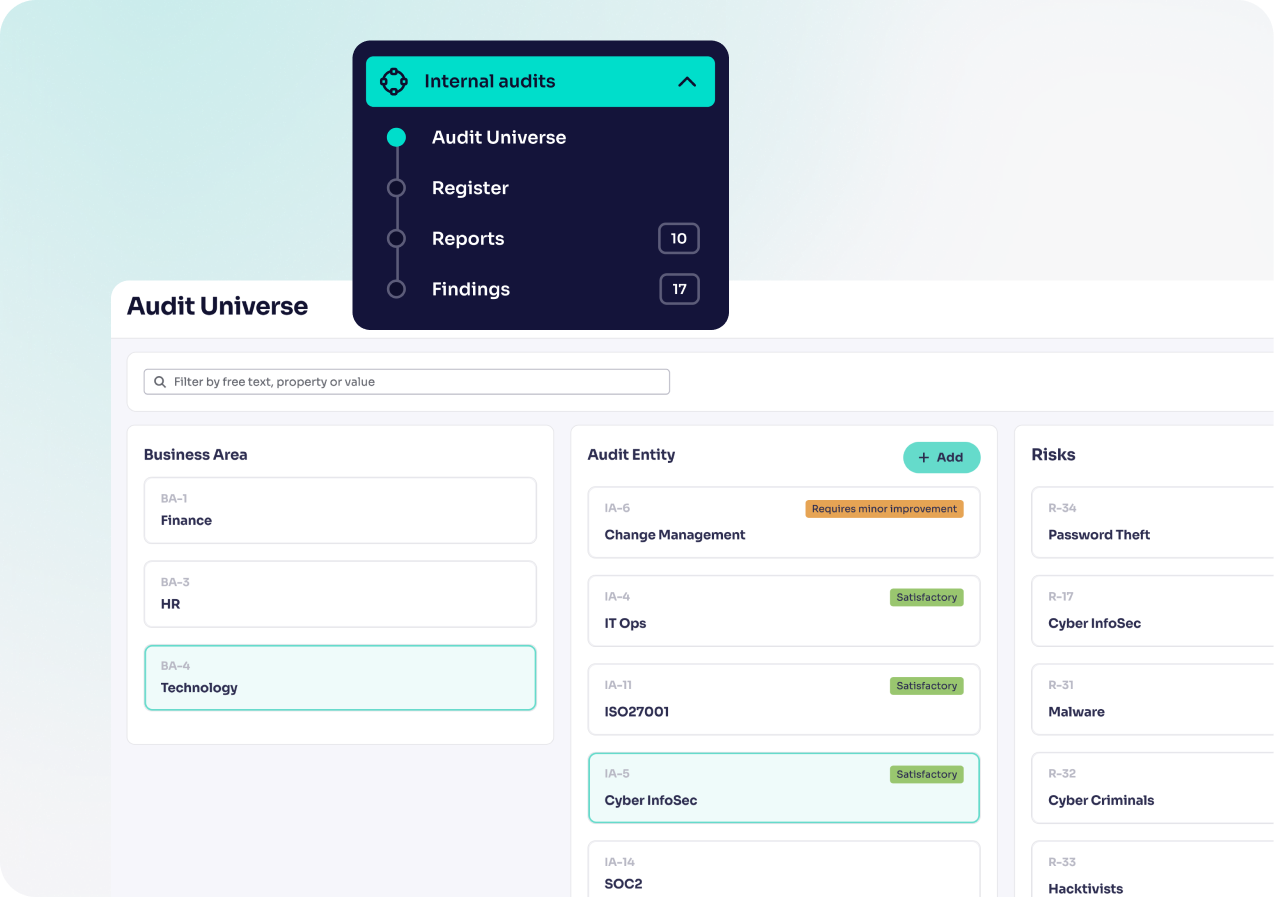
Task: Open the IA-5 Cyber InfoSec entity card
Action: pyautogui.click(x=784, y=788)
